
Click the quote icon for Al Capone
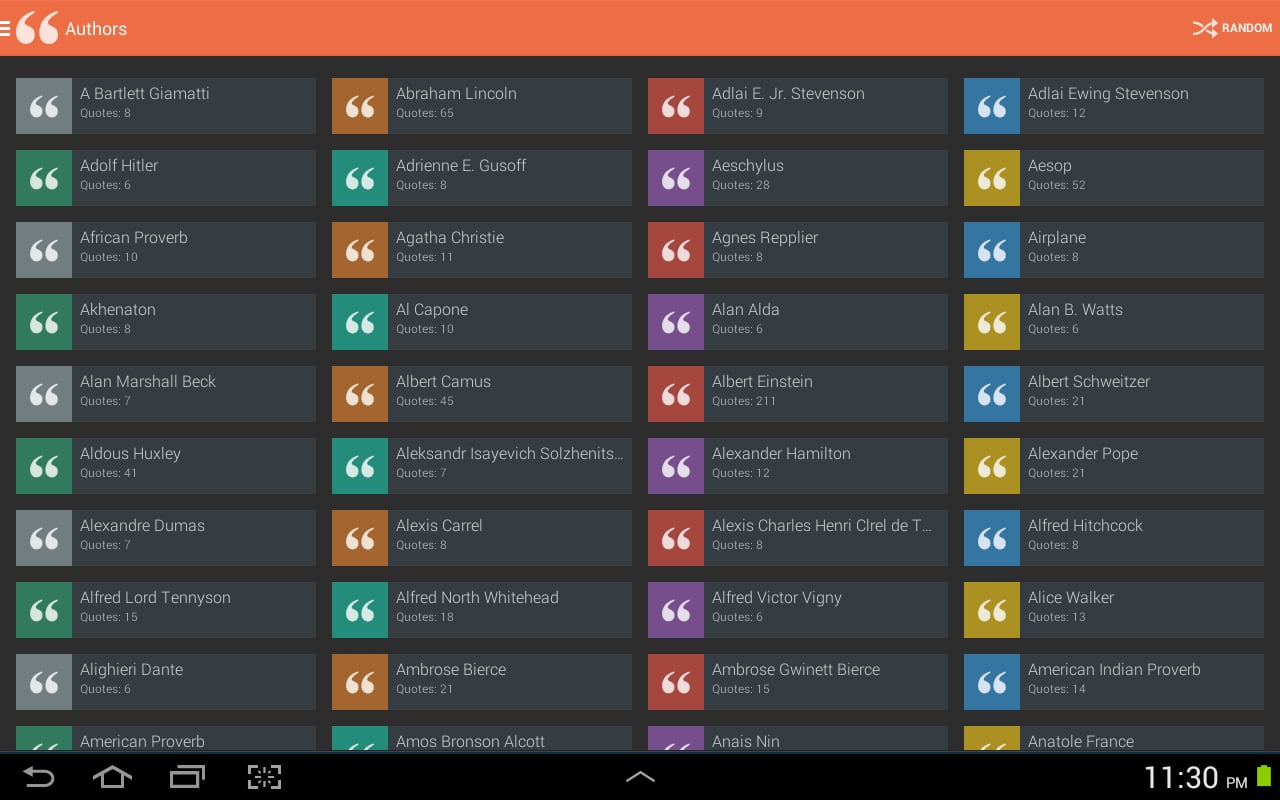pos(360,322)
